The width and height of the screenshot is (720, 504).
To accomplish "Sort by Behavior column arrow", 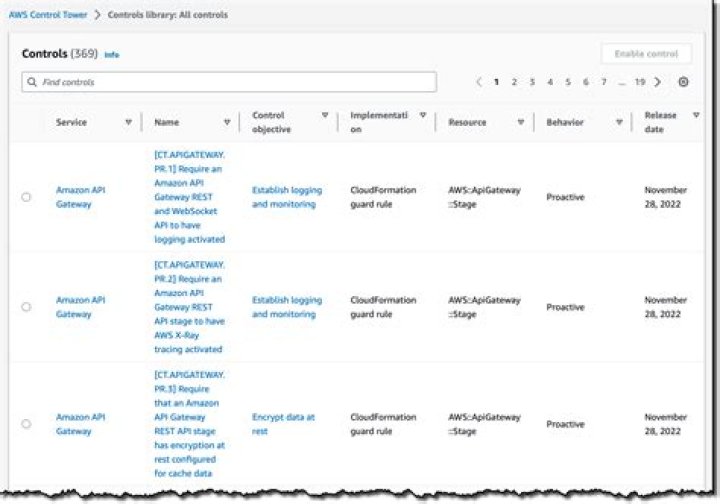I will tap(619, 122).
